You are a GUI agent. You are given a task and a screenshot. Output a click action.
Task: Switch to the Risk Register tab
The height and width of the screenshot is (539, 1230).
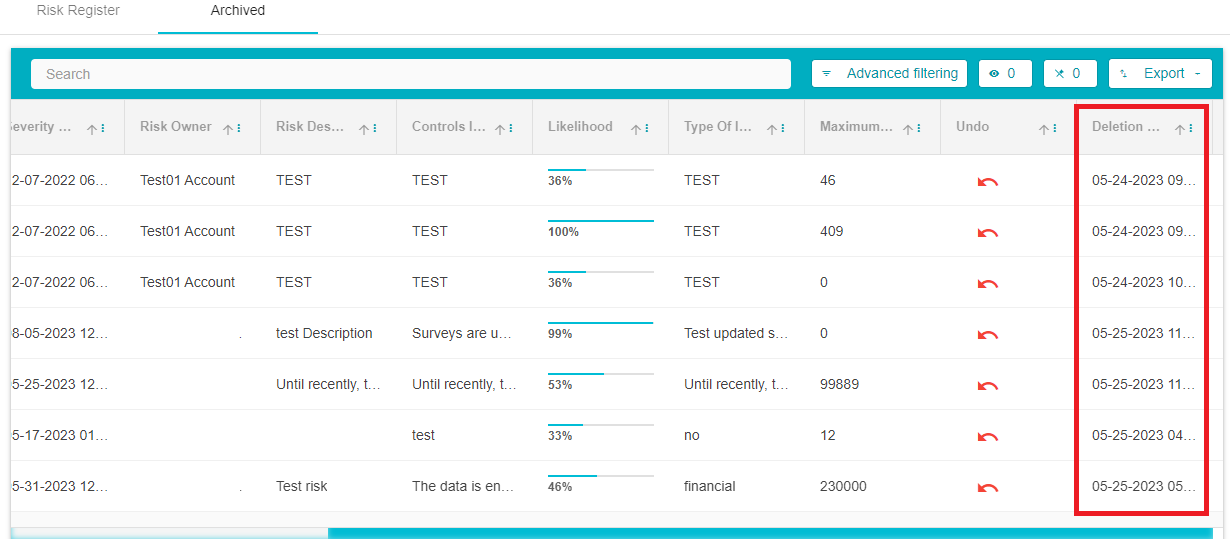coord(78,11)
